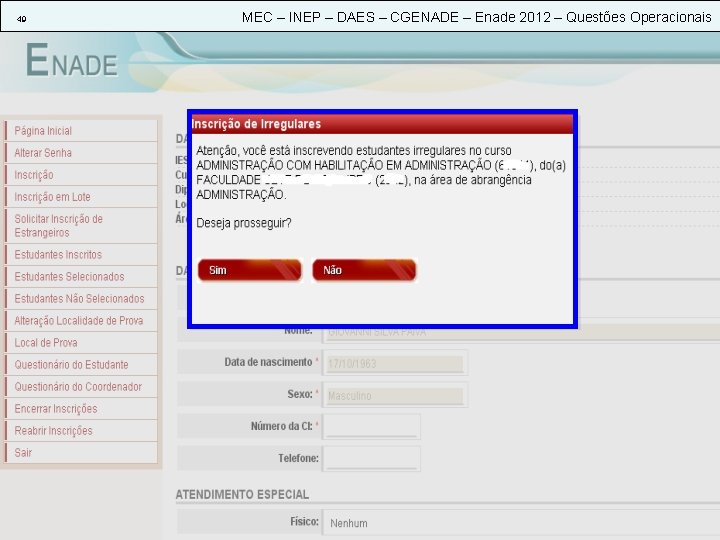
Task: Open Página Inicial in sidebar
Action: 43,131
